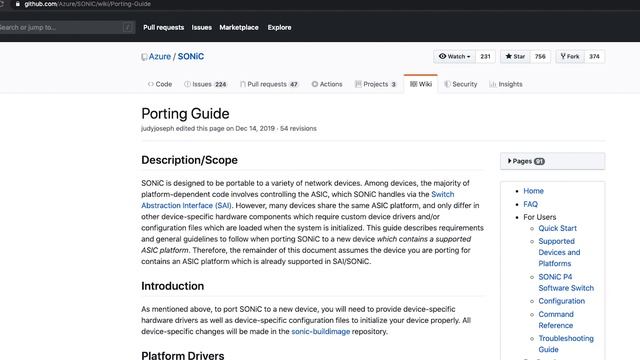The height and width of the screenshot is (360, 640).
Task: Click the repository book icon
Action: pos(144,57)
